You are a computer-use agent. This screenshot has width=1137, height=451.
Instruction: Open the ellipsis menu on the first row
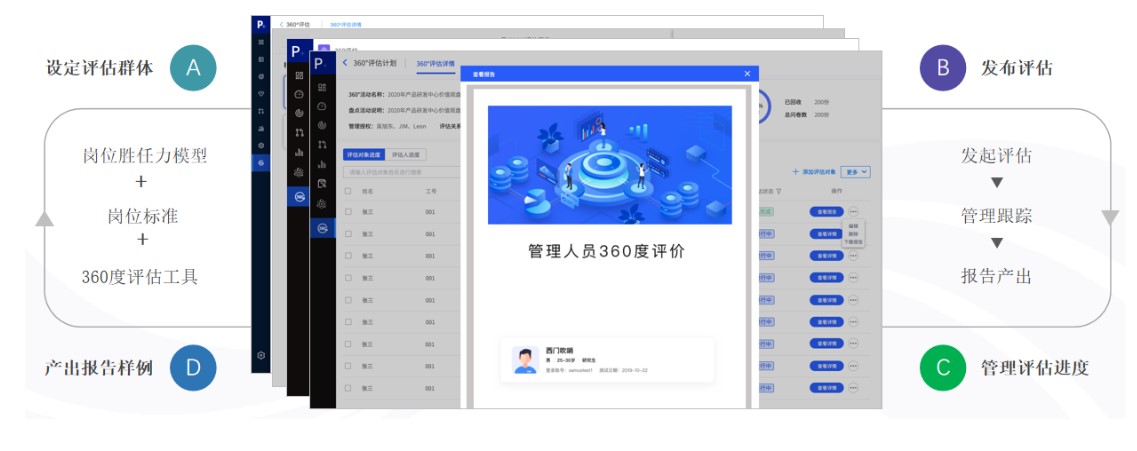pos(853,212)
